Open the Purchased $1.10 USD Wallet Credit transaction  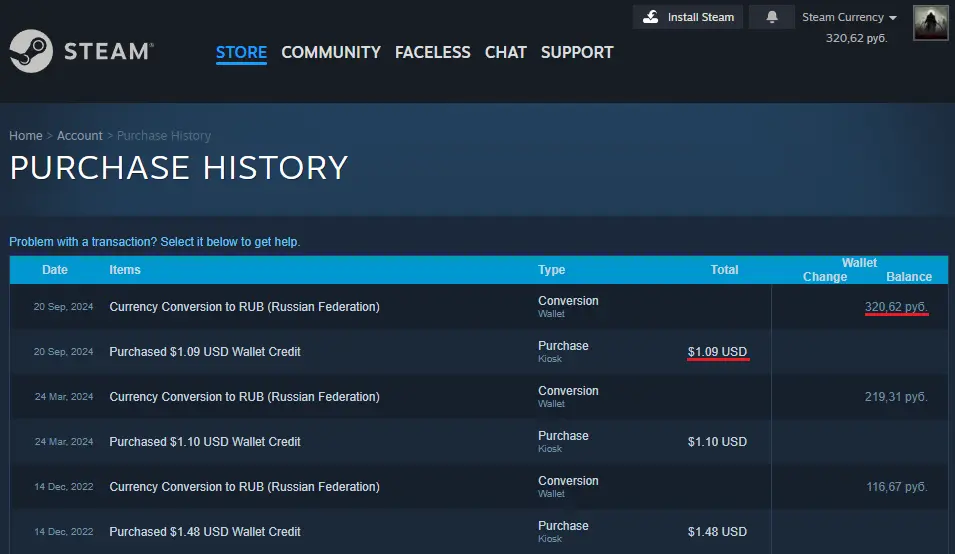205,442
